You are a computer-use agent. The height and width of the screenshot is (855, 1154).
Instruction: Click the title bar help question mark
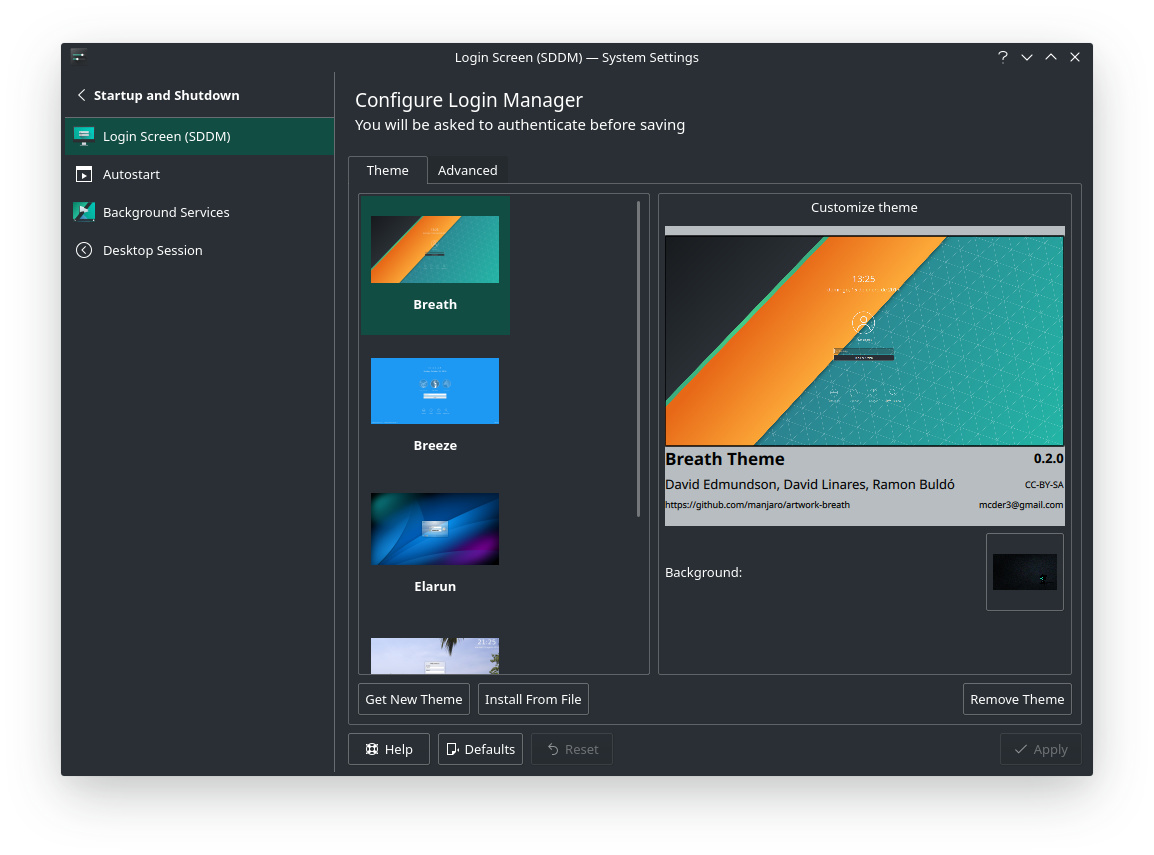[1002, 57]
